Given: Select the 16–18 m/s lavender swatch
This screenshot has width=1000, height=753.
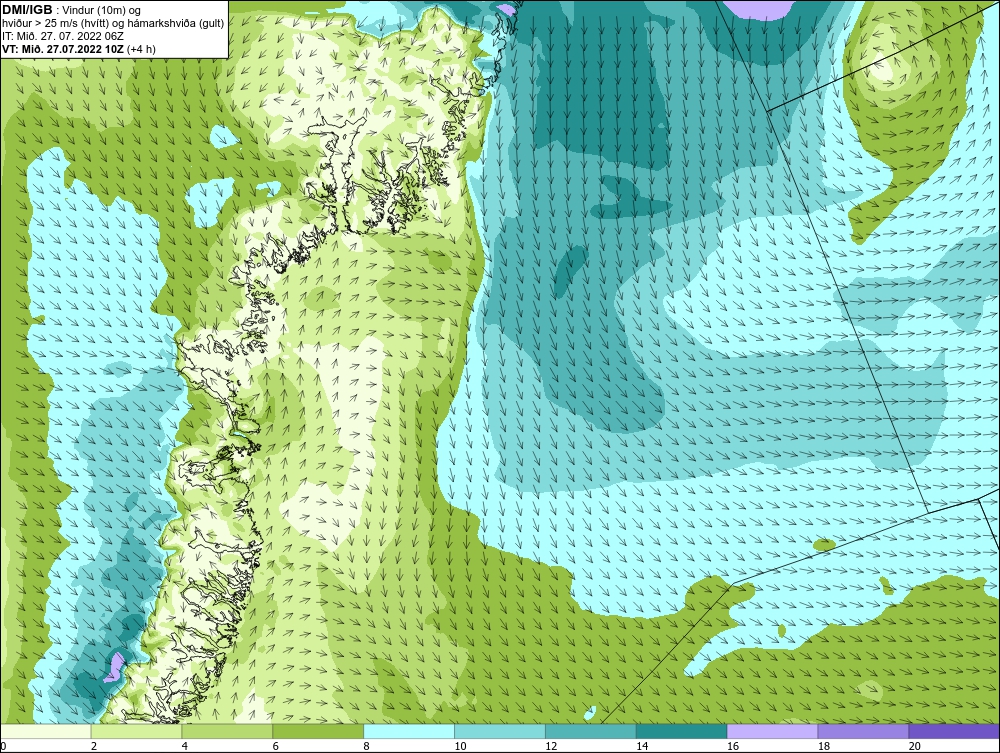Looking at the screenshot, I should click(x=772, y=731).
